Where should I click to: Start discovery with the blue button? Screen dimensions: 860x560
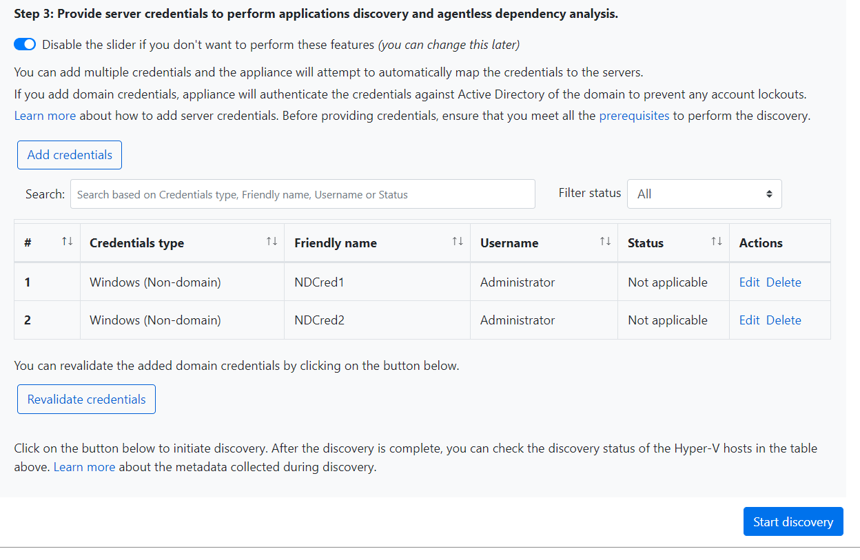(x=793, y=522)
